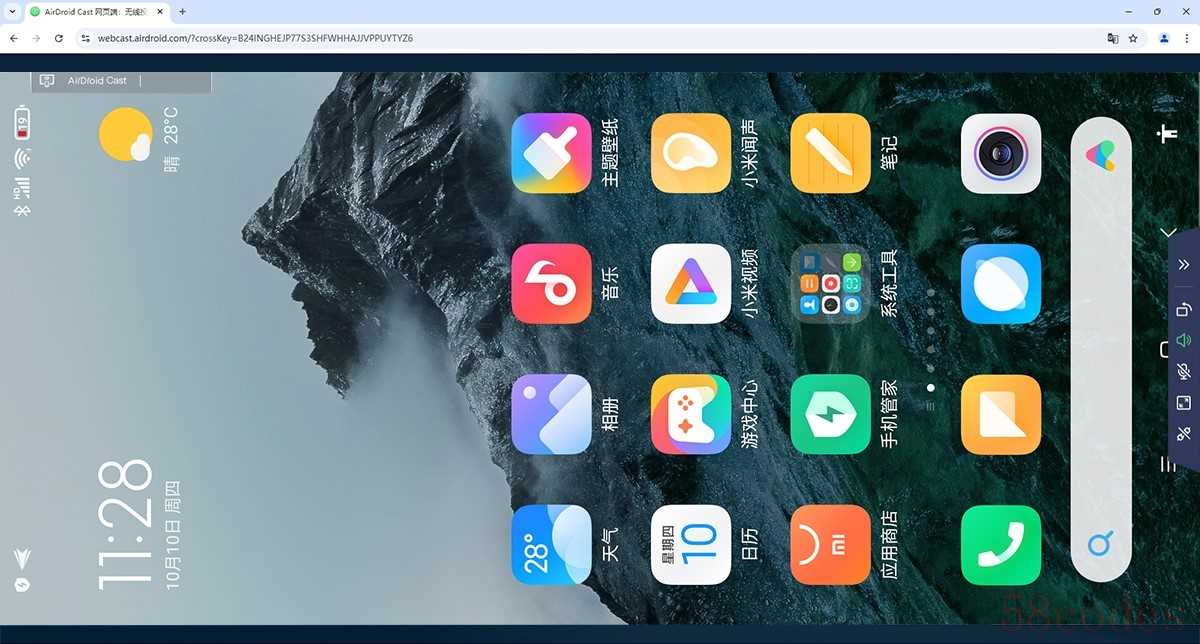Open the 小米视频 video app icon

coord(691,284)
